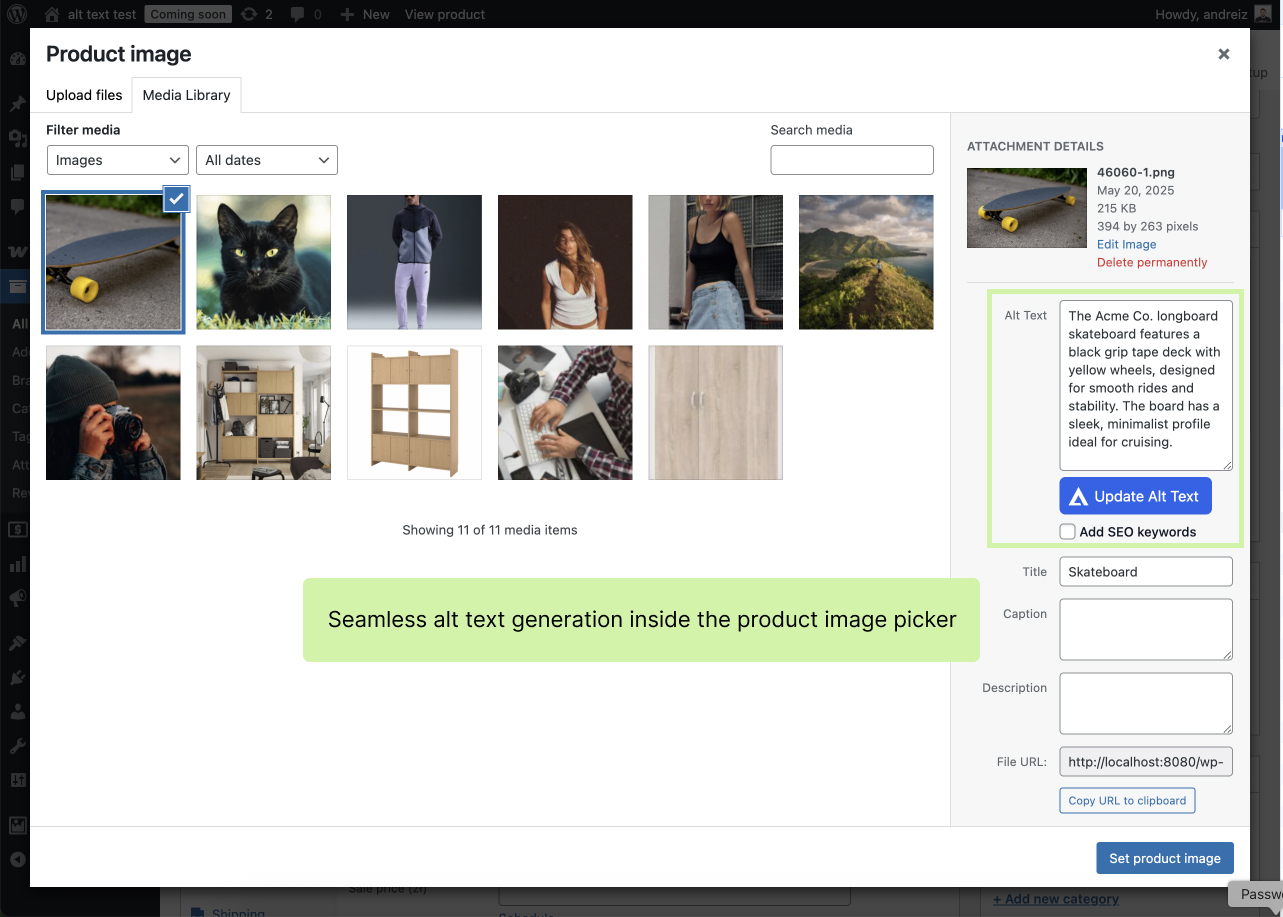Select the woman in white top thumbnail
The height and width of the screenshot is (917, 1283).
[565, 262]
